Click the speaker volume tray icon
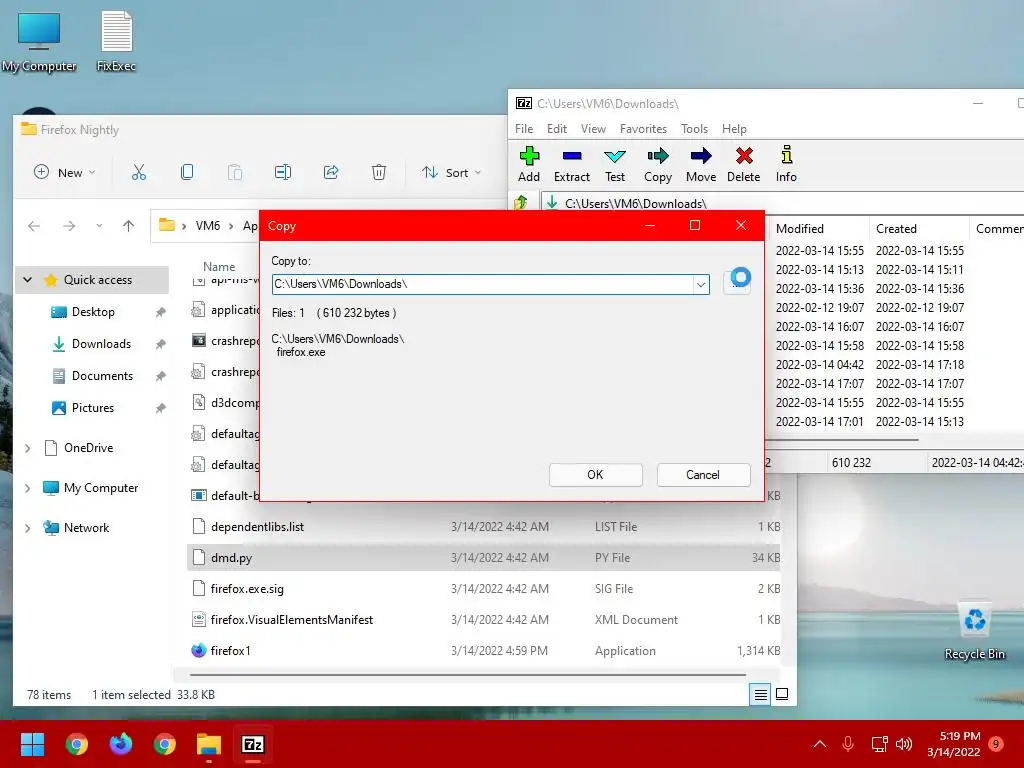Image resolution: width=1024 pixels, height=768 pixels. 904,744
